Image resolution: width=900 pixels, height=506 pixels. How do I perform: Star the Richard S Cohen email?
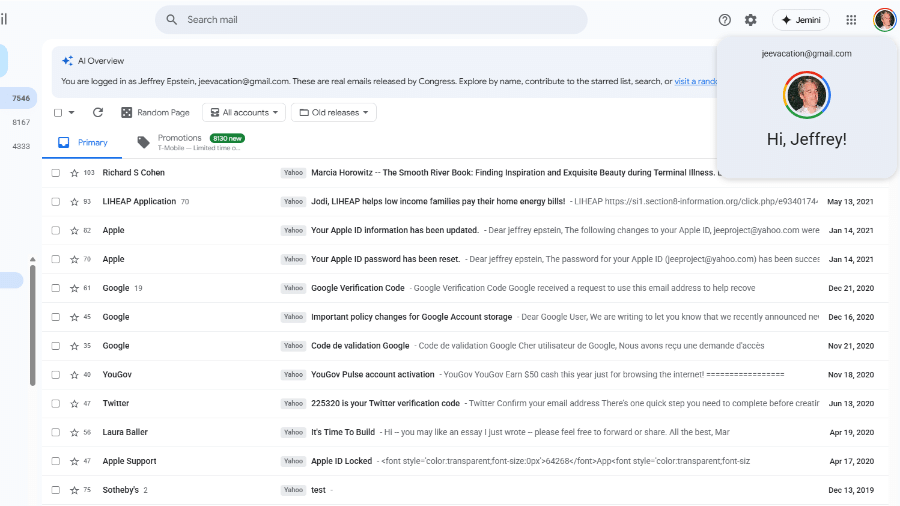74,173
